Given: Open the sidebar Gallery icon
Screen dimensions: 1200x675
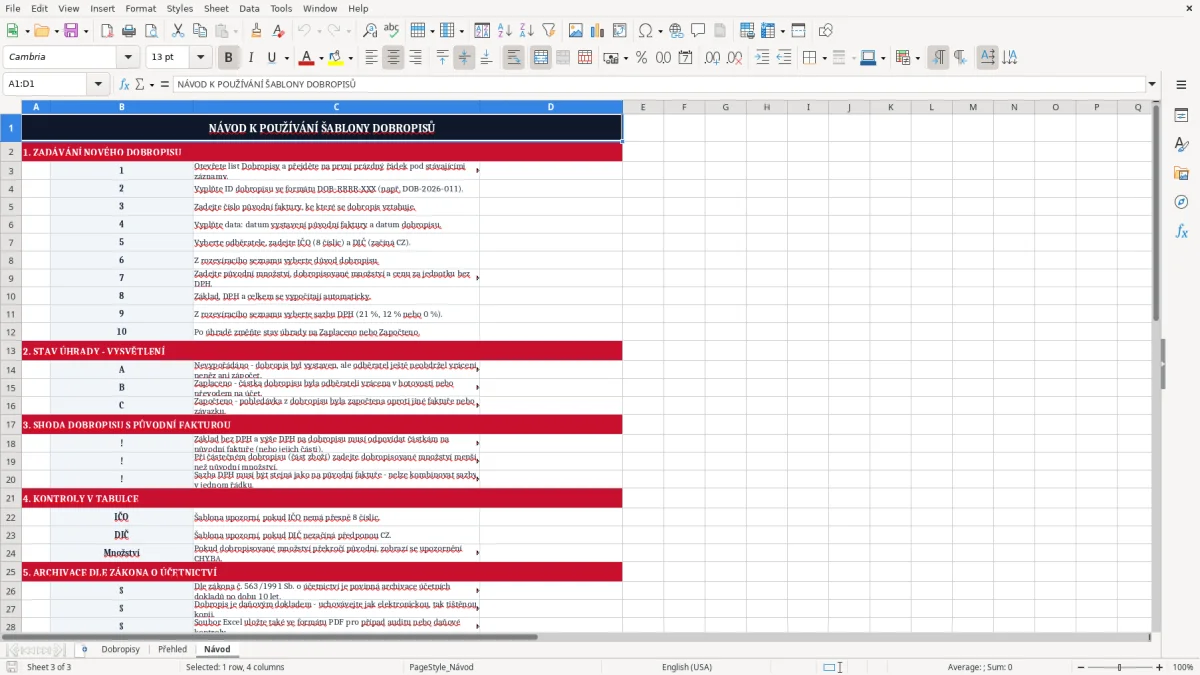Looking at the screenshot, I should [1181, 173].
